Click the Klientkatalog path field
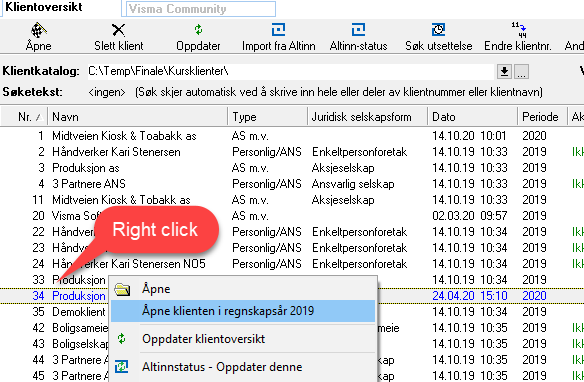Screen dimensions: 584x382 [291, 71]
